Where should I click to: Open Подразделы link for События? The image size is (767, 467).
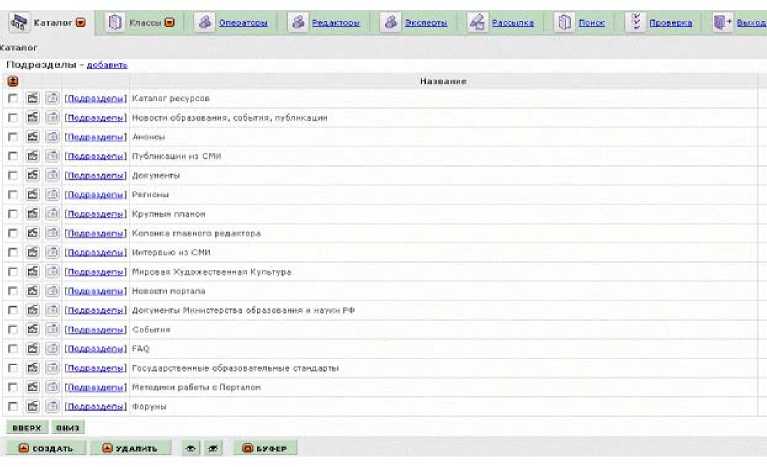coord(96,330)
